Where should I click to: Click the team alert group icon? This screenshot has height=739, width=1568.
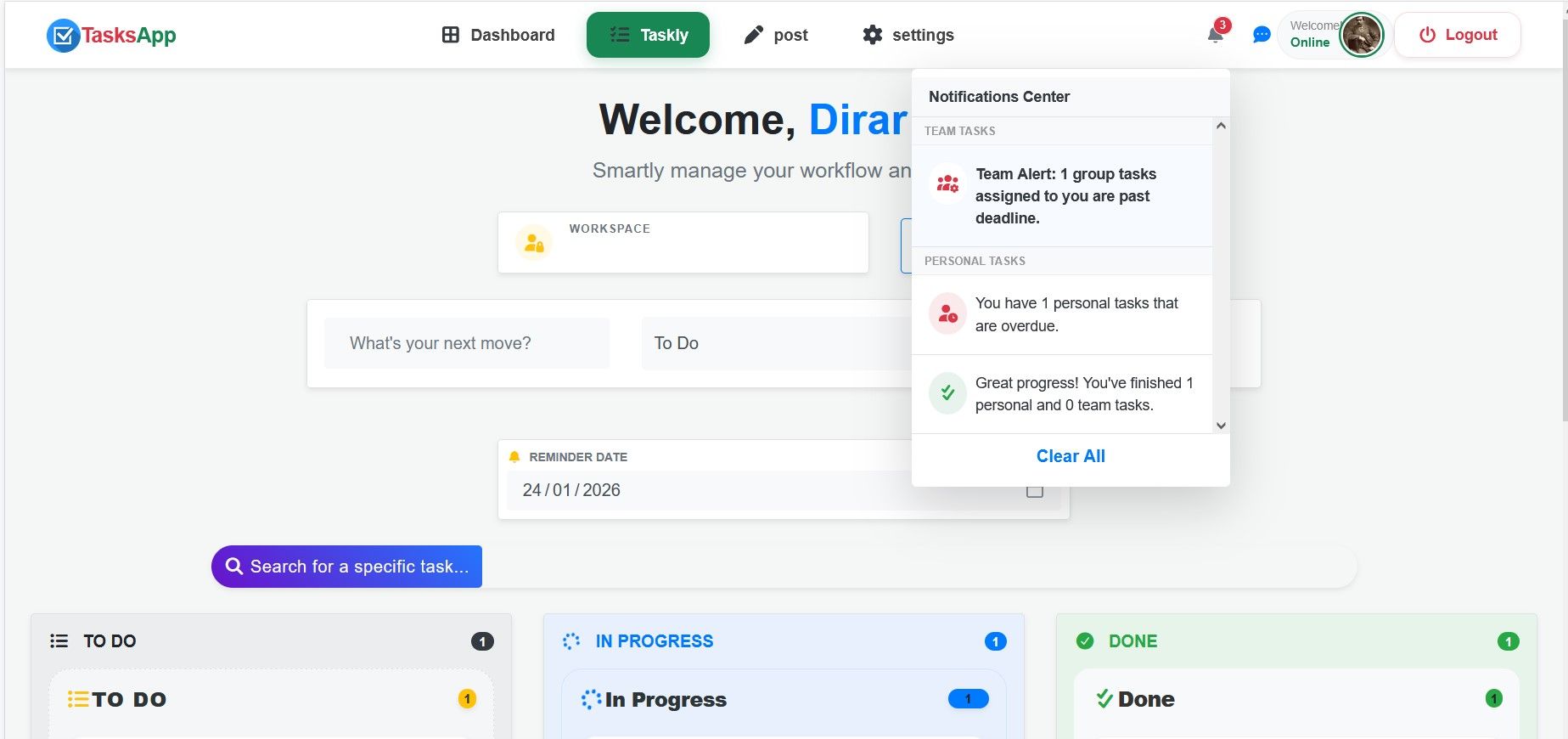click(x=947, y=183)
